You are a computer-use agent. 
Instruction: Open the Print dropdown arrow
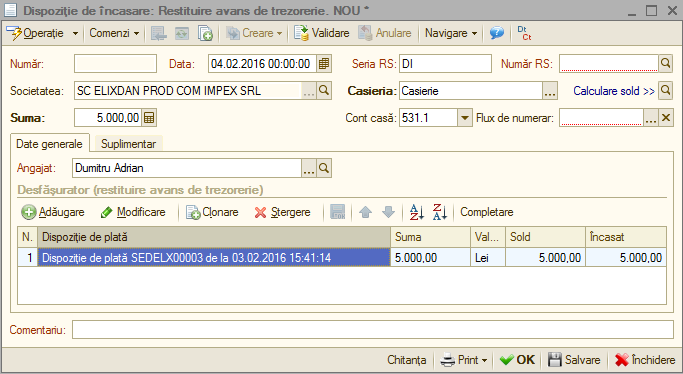[x=484, y=360]
